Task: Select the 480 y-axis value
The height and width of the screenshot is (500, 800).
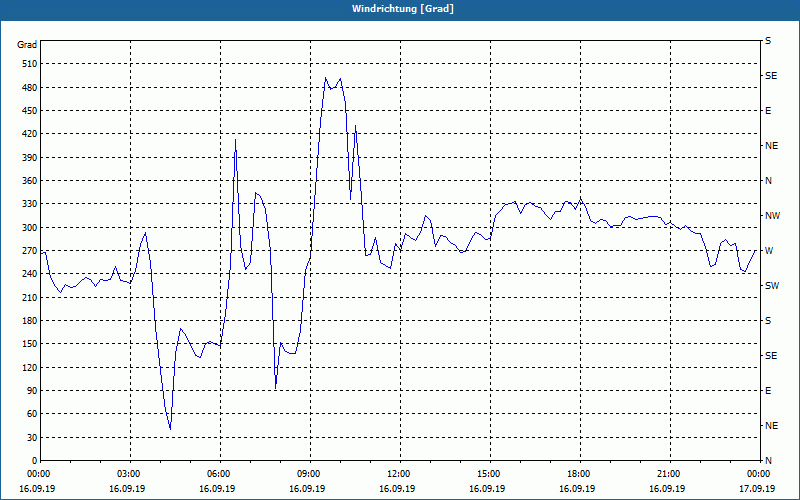Action: point(29,87)
